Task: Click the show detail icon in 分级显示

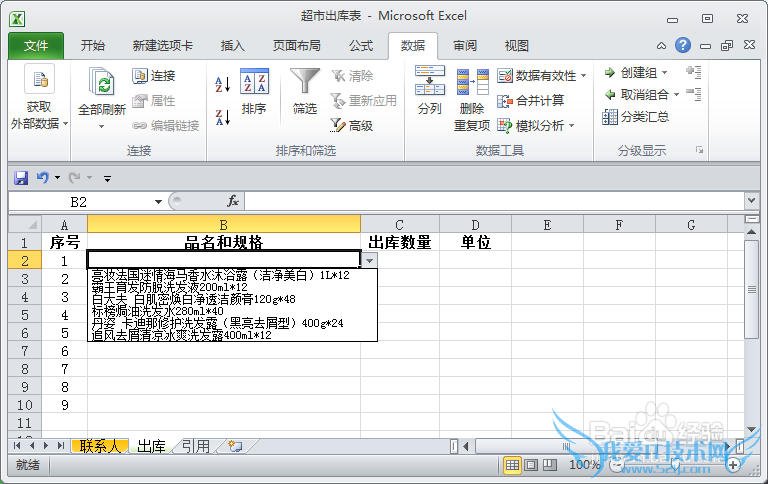Action: coord(694,73)
